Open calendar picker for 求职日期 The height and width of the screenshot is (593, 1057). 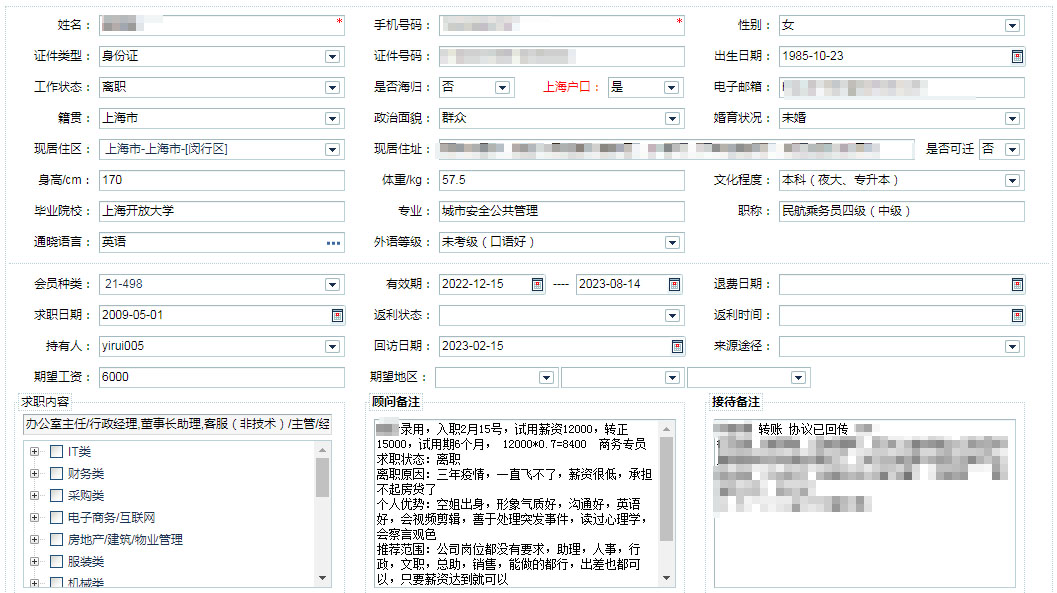click(x=338, y=315)
